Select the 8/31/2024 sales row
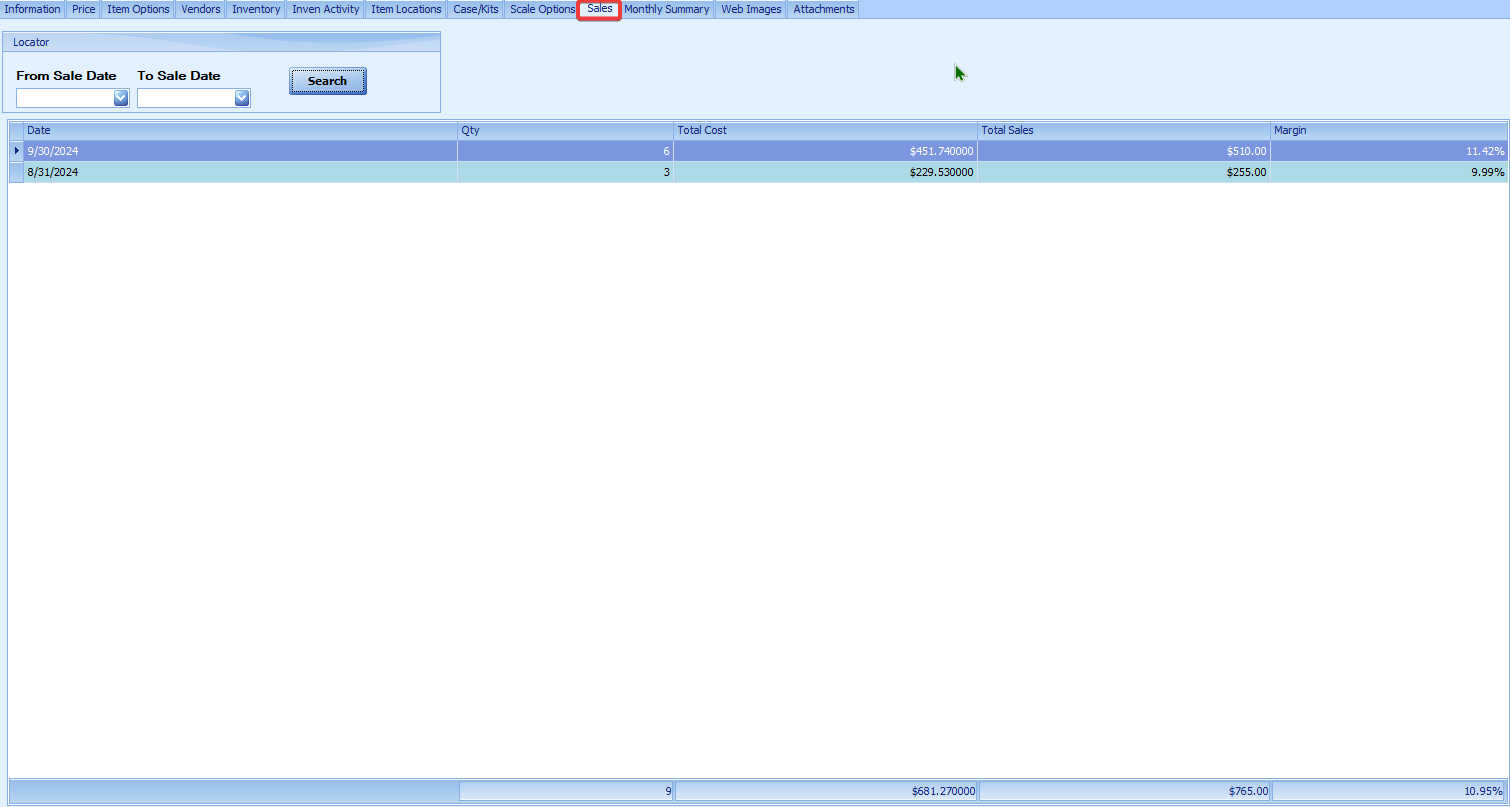 240,172
